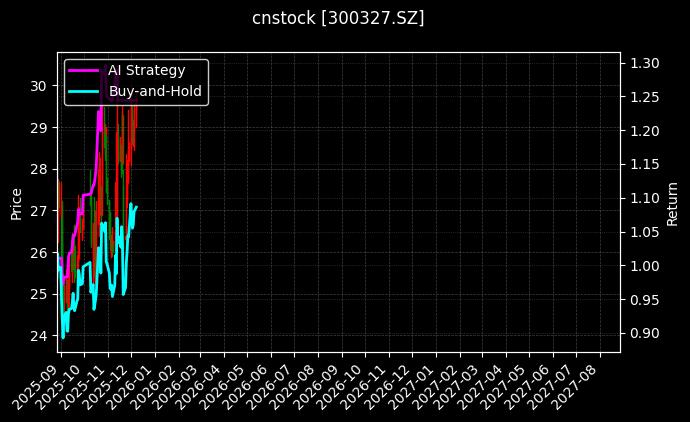Image resolution: width=690 pixels, height=422 pixels.
Task: Click return tick label 1.30
Action: click(645, 63)
